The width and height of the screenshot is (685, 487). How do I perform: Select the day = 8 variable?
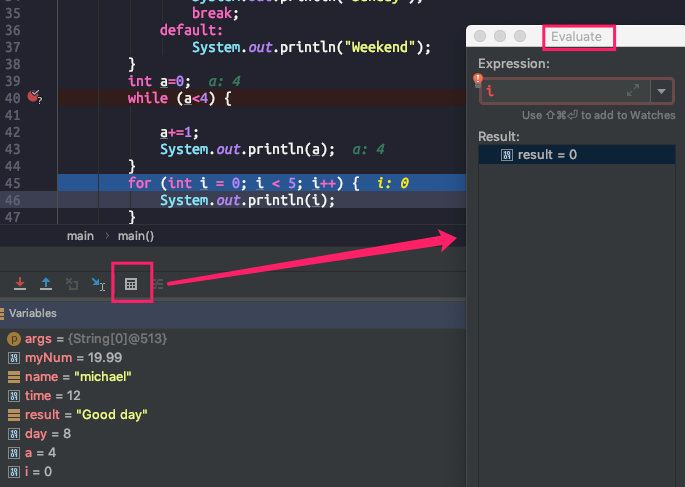click(x=48, y=434)
